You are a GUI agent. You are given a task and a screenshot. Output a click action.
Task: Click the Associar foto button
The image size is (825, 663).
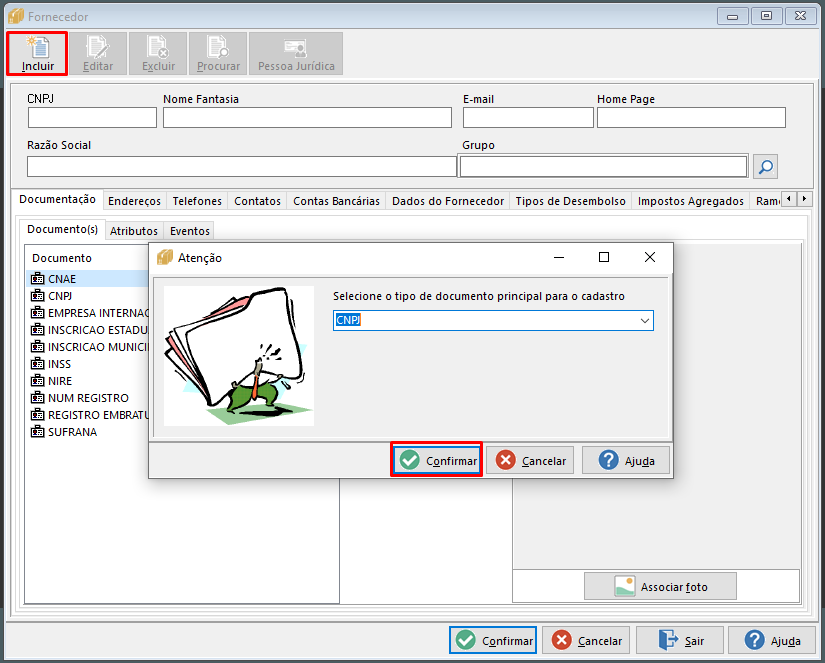click(x=660, y=586)
